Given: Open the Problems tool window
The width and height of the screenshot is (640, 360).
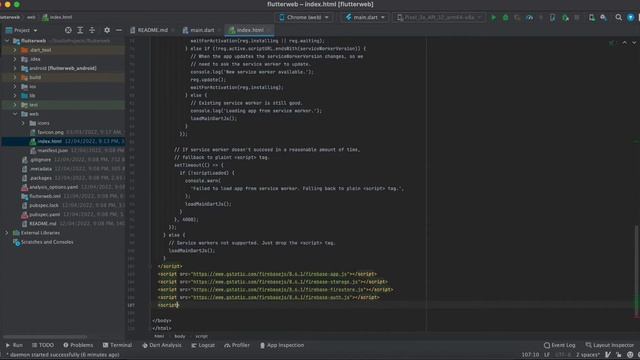Looking at the screenshot, I should (78, 345).
